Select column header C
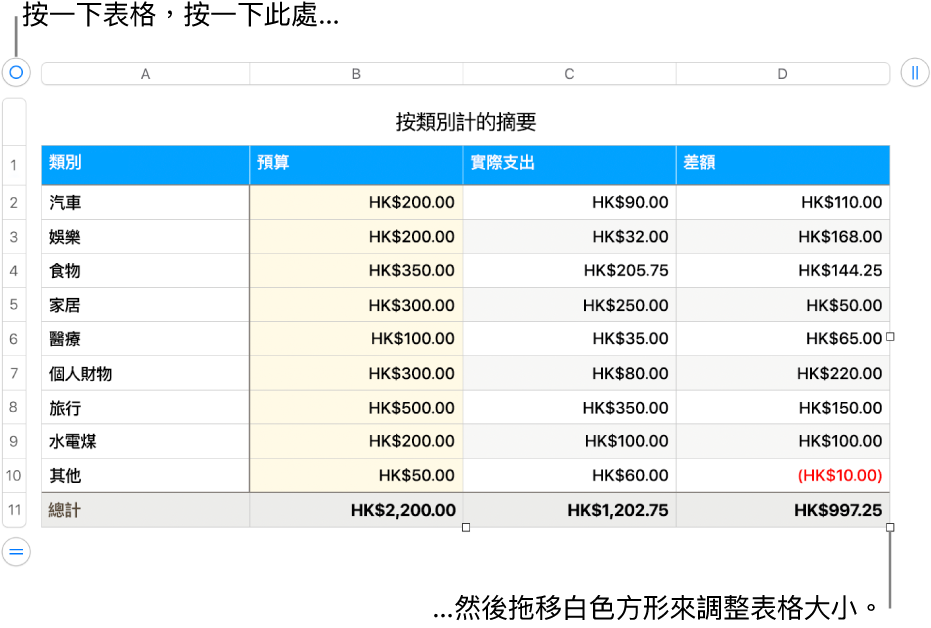 [x=569, y=74]
